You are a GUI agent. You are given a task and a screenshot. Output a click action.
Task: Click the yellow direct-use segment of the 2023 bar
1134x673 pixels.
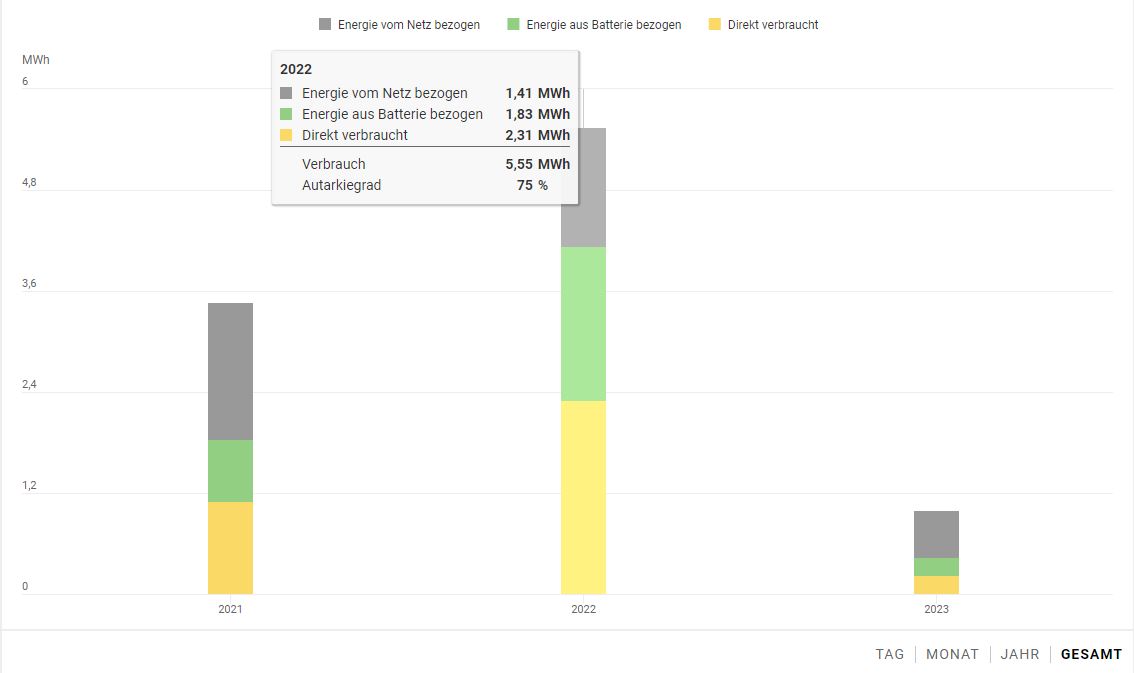pos(936,585)
